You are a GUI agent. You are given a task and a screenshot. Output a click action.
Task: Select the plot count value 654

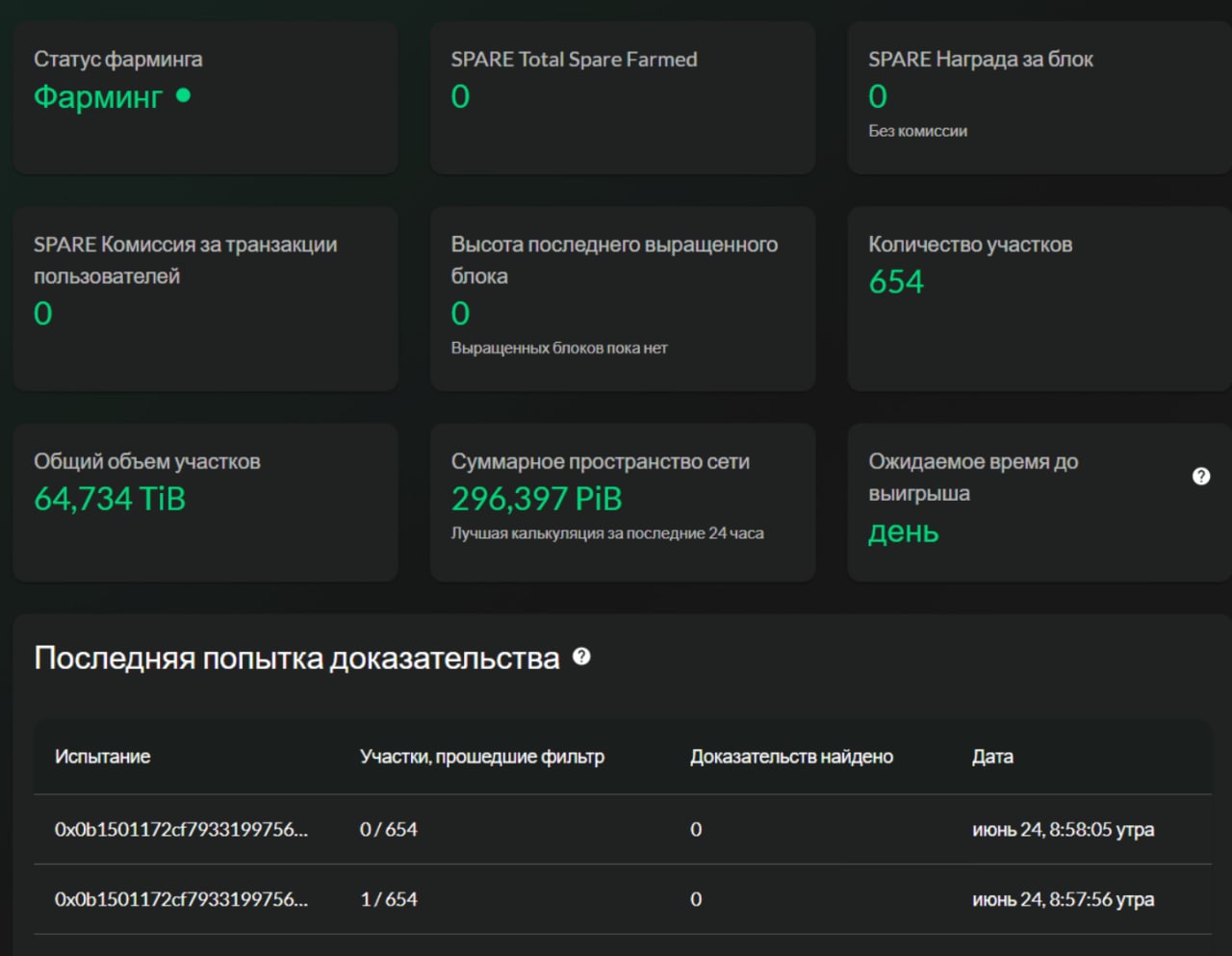[895, 282]
